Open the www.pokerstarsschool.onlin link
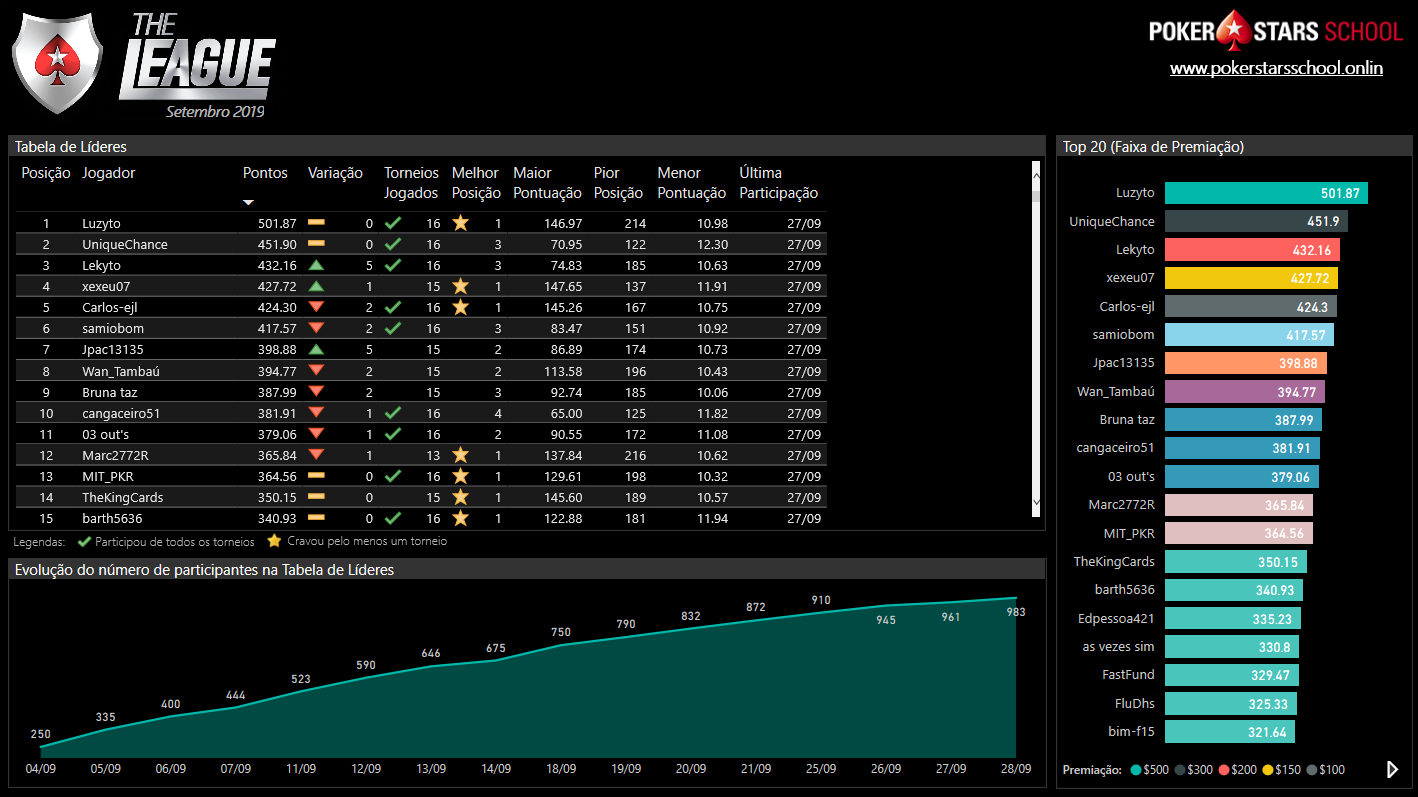This screenshot has width=1418, height=797. [x=1276, y=68]
